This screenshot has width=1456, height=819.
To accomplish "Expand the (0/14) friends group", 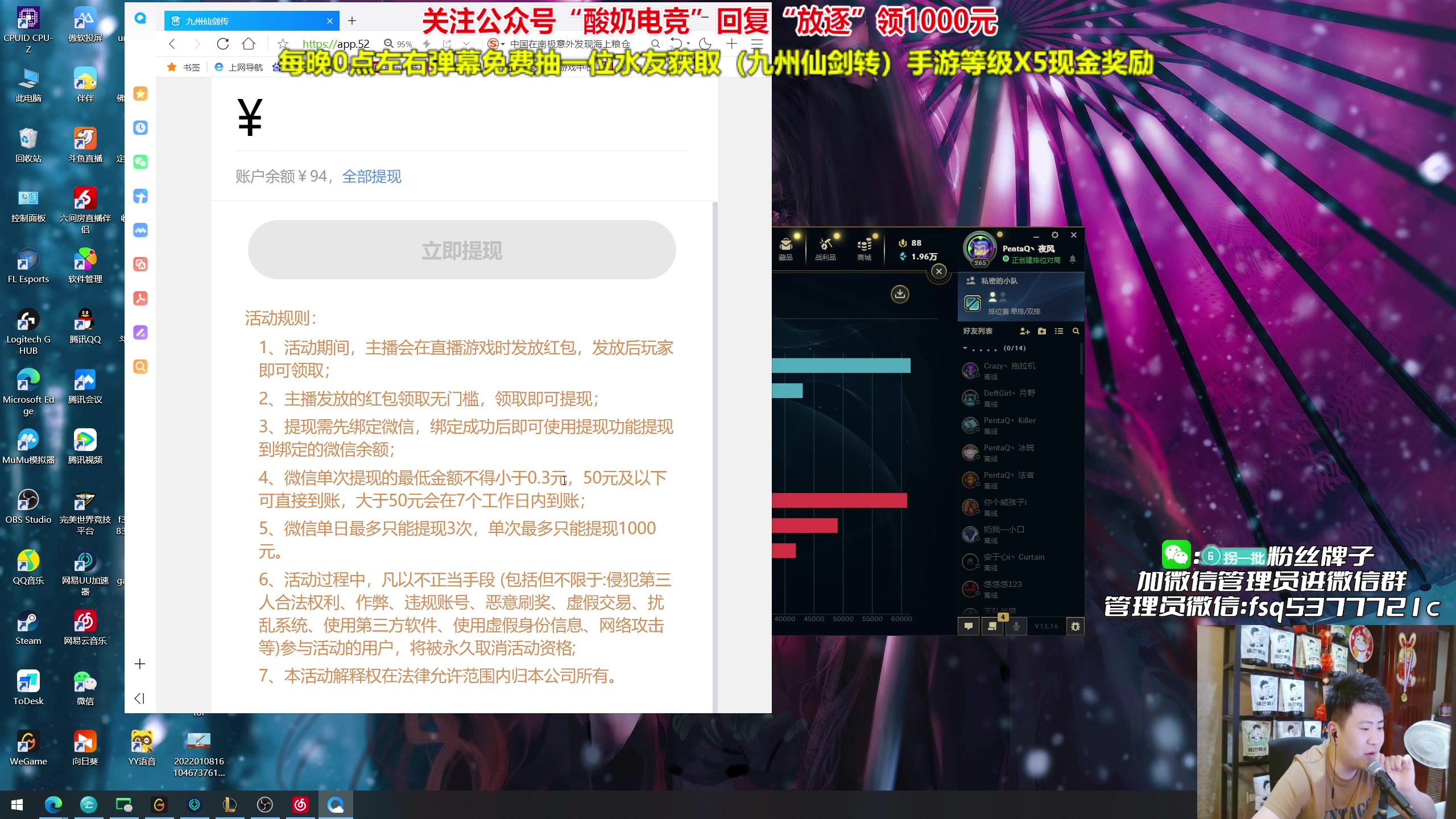I will pos(965,348).
